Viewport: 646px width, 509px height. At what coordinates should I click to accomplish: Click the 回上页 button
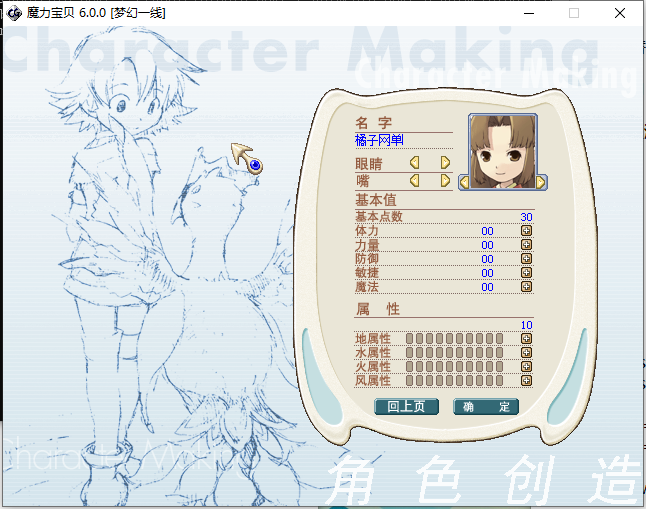[x=406, y=407]
